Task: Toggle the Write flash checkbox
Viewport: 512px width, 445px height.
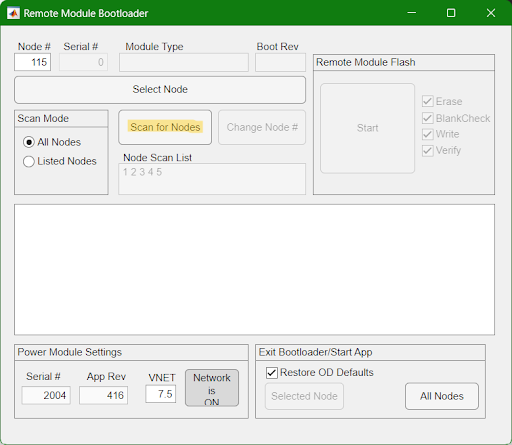Action: click(x=428, y=134)
